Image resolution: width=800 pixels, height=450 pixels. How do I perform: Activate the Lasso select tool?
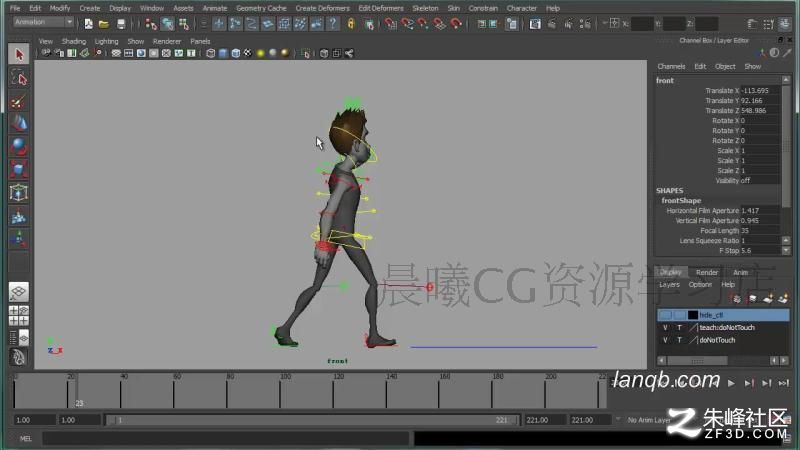pos(19,78)
